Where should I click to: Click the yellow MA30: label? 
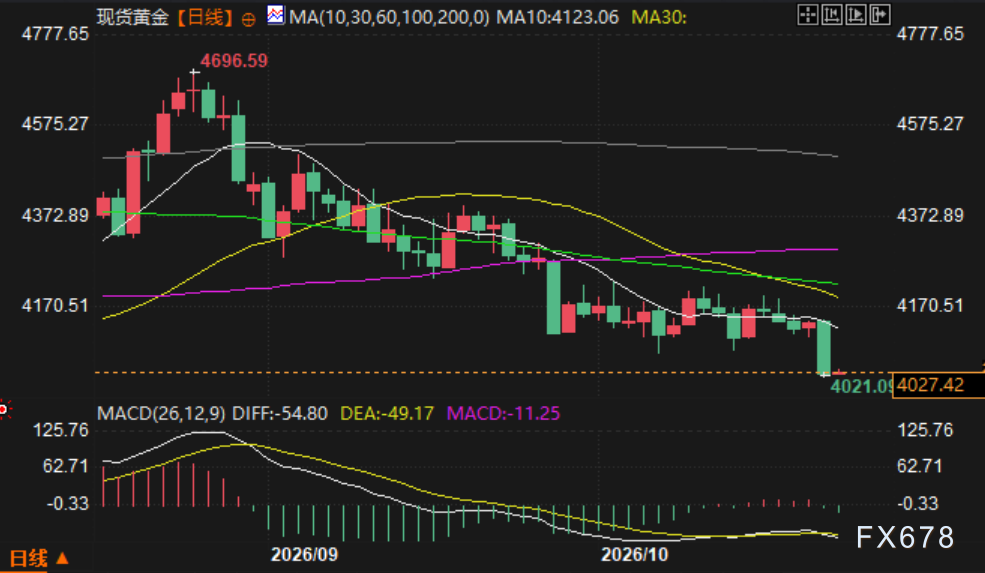[x=659, y=18]
